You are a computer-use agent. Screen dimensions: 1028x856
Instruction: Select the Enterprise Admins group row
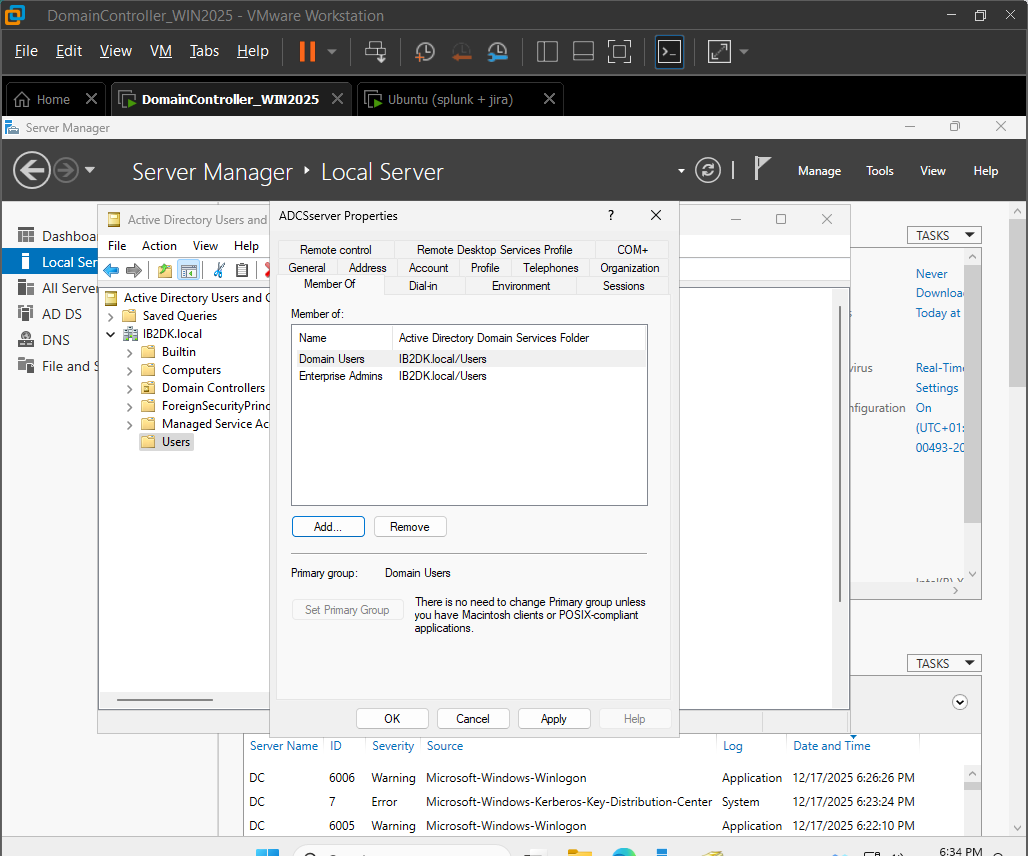(469, 376)
